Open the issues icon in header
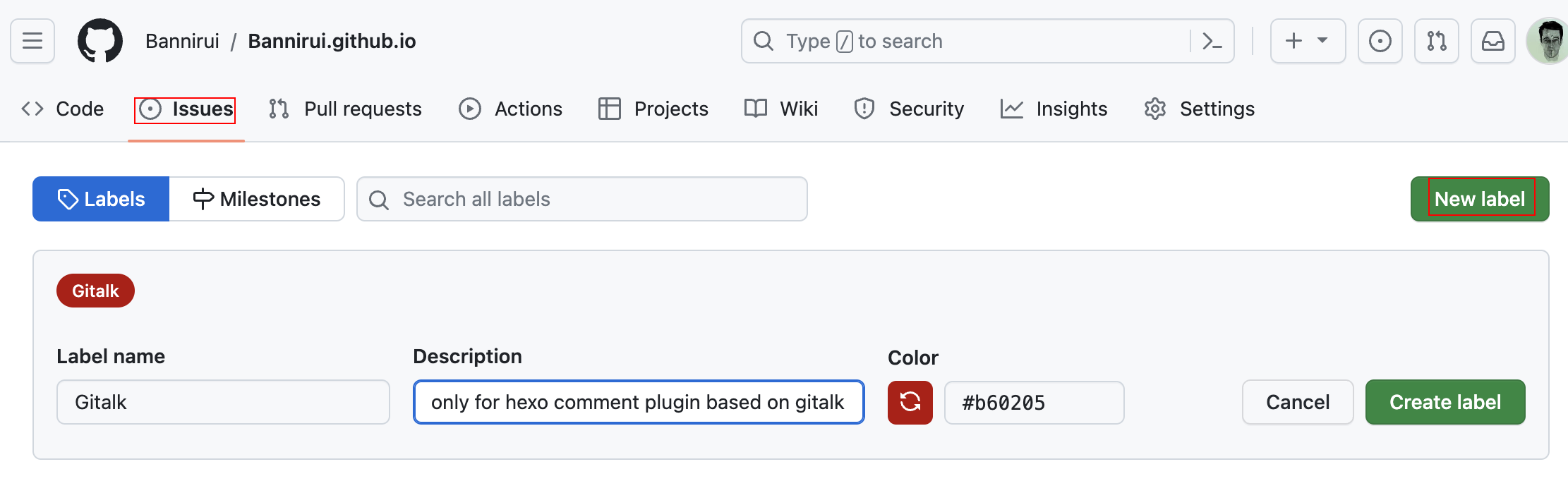 click(x=1380, y=41)
